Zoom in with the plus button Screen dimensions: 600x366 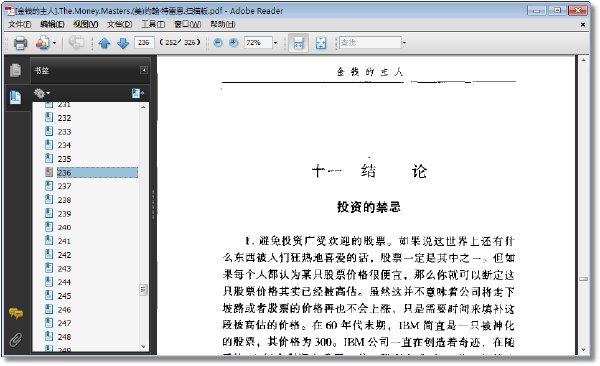click(x=233, y=42)
